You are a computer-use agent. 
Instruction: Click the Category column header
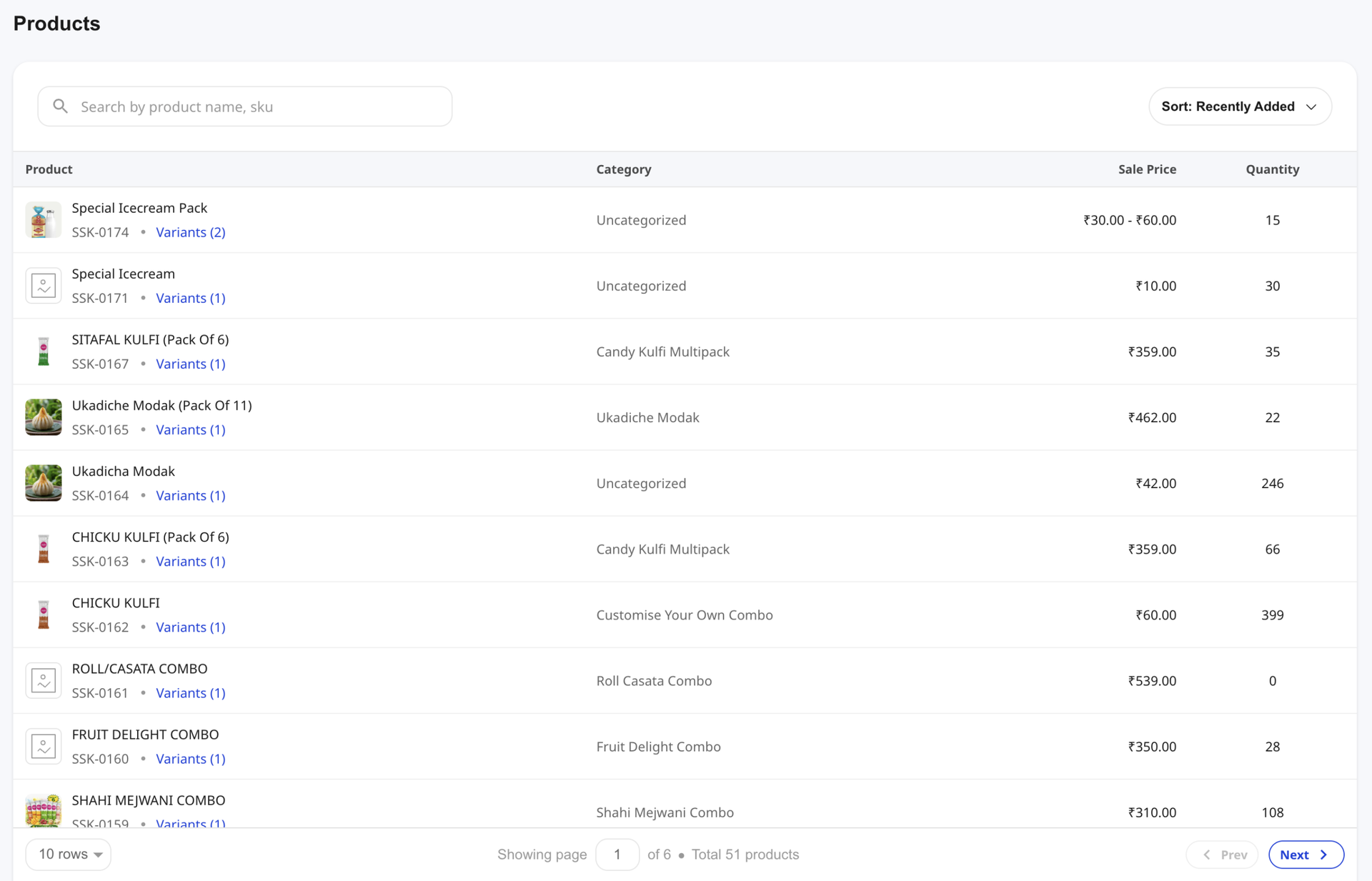[624, 169]
